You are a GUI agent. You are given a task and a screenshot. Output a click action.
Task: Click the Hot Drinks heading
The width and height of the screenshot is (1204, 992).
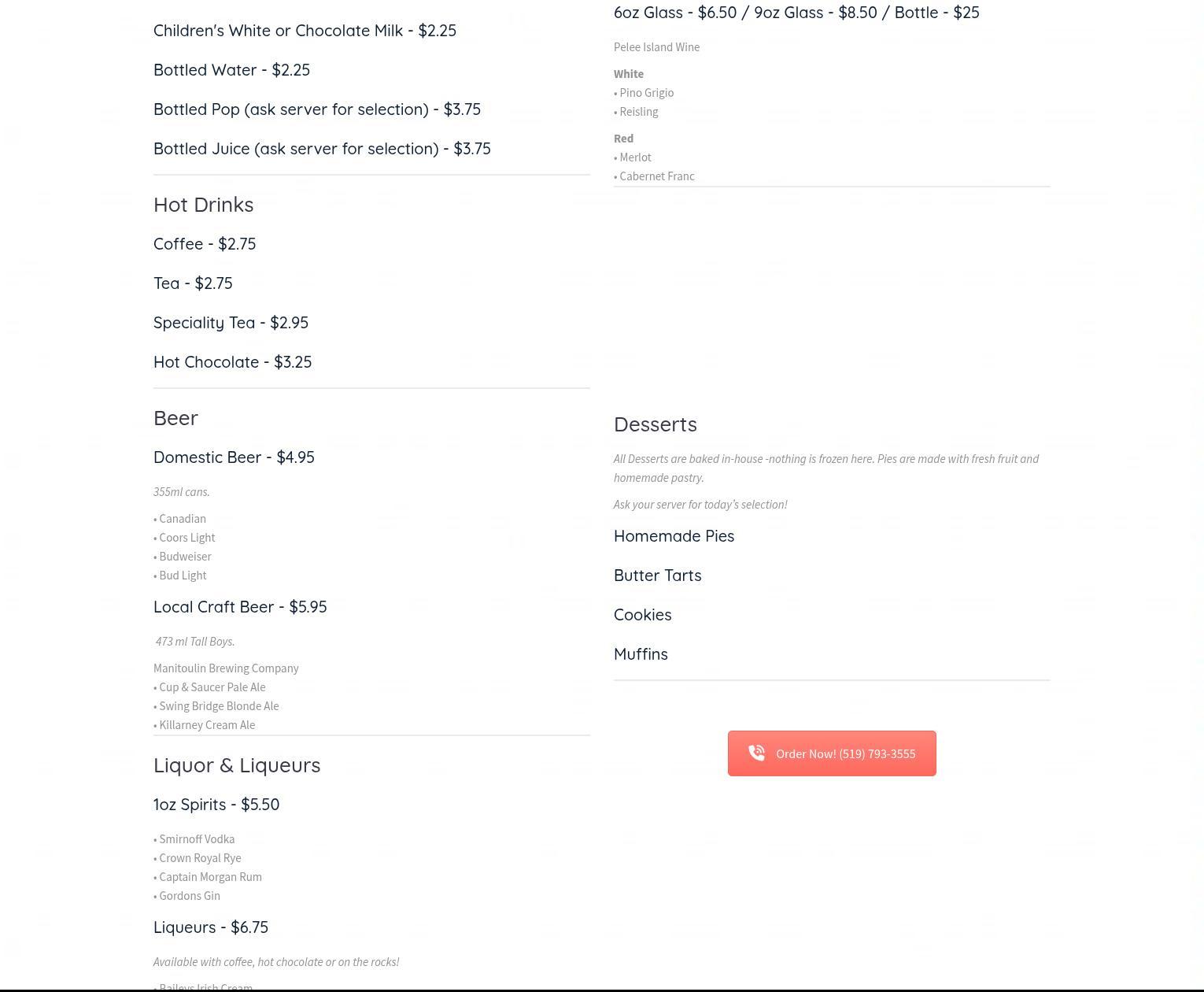203,205
